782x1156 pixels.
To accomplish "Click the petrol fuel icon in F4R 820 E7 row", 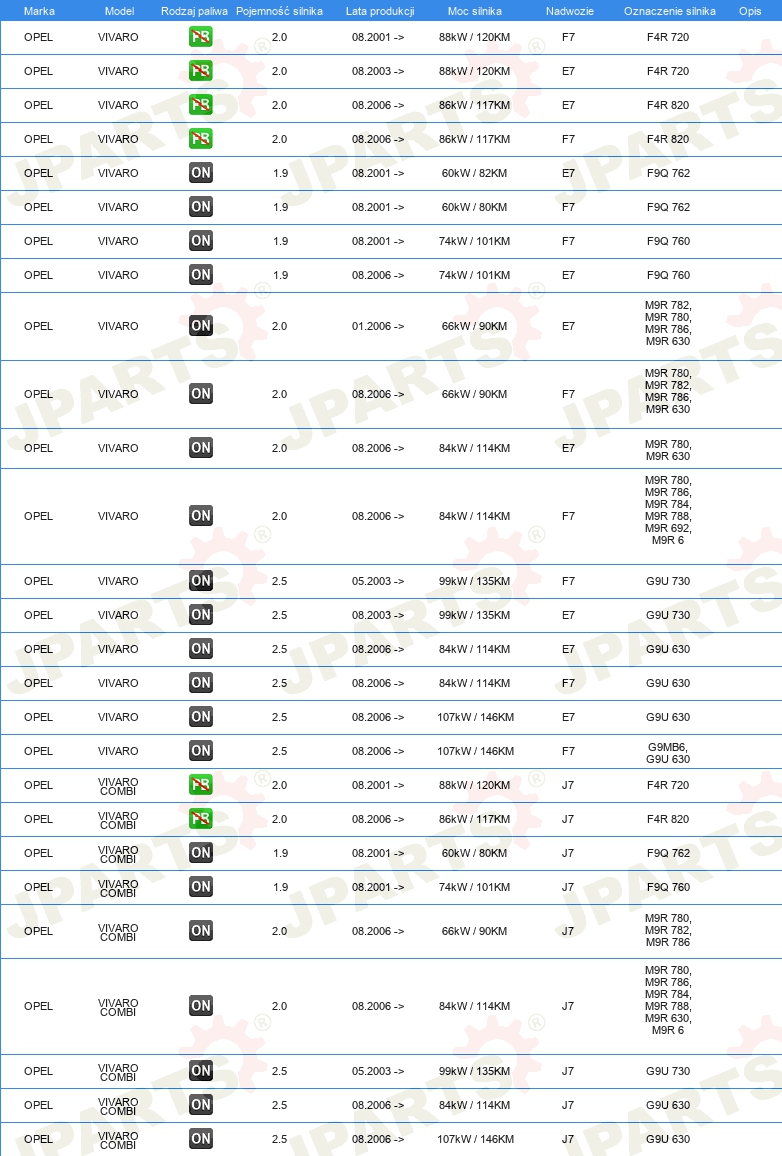I will (200, 105).
